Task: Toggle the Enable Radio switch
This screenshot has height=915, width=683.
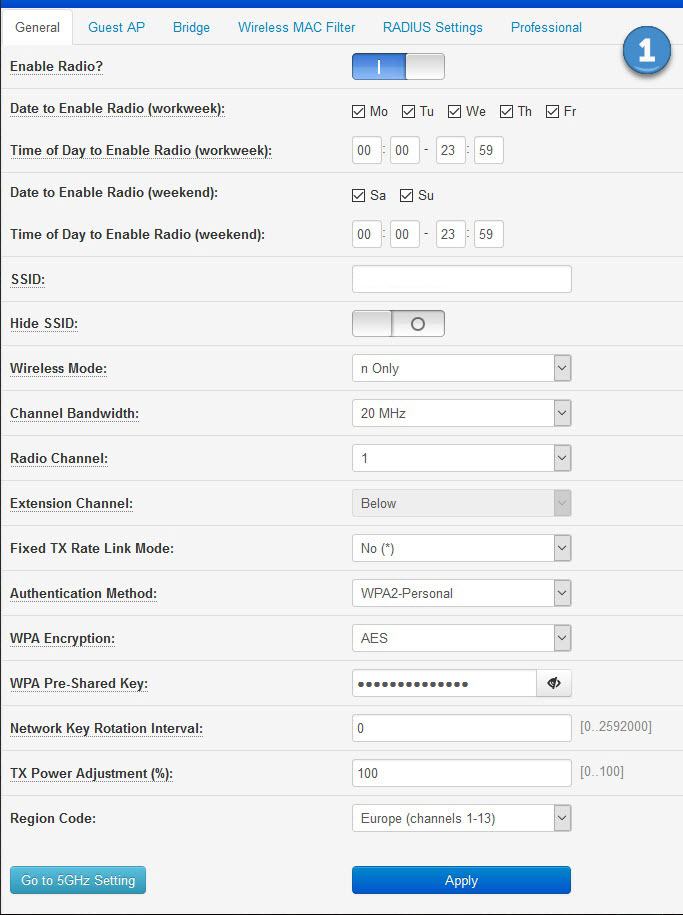Action: pos(398,67)
